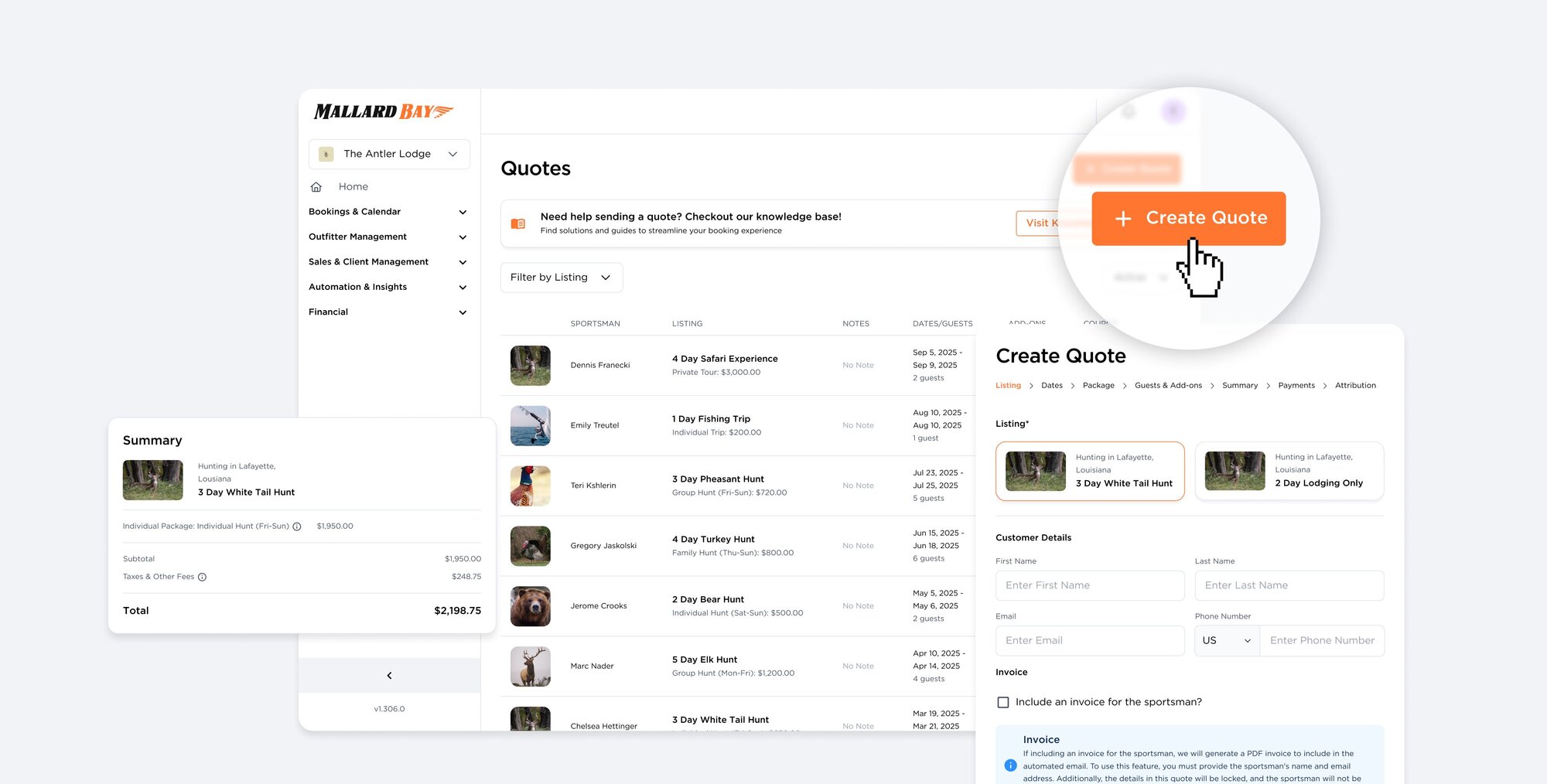Select 2 Day Lodging Only listing card
The image size is (1547, 784).
1289,471
